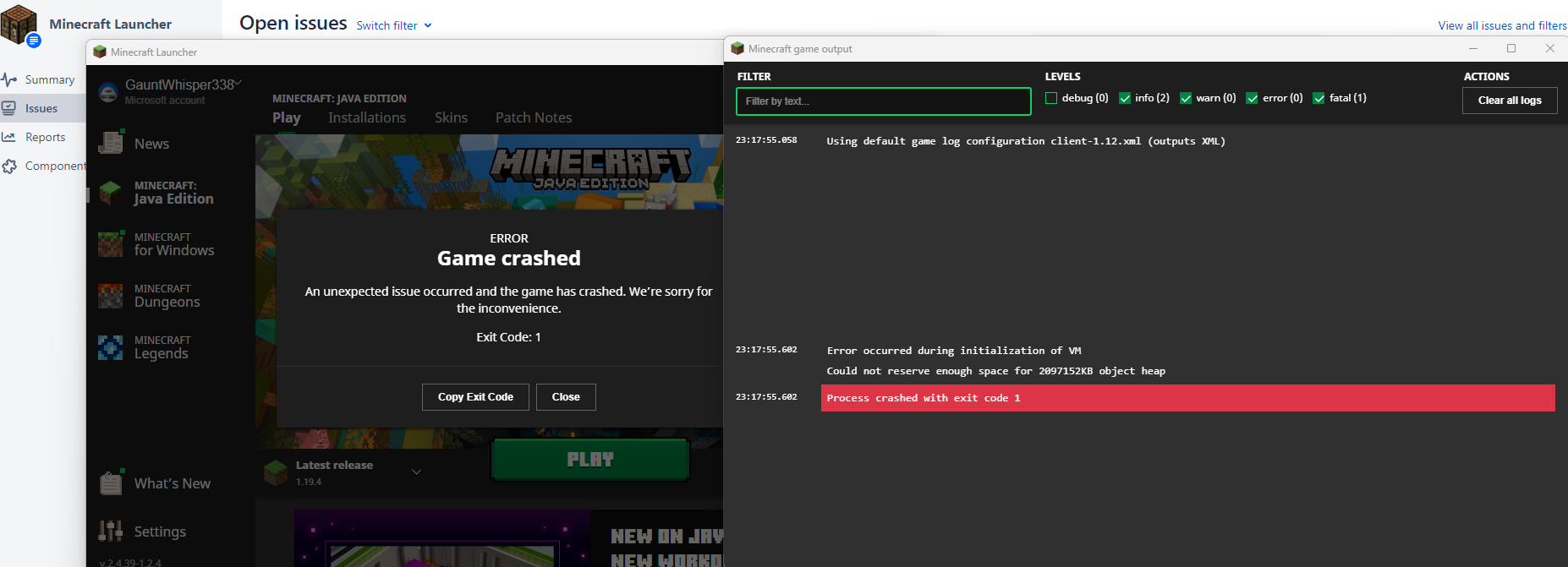Focus the Filter by text input
Screen dimensions: 1568x567
[883, 101]
